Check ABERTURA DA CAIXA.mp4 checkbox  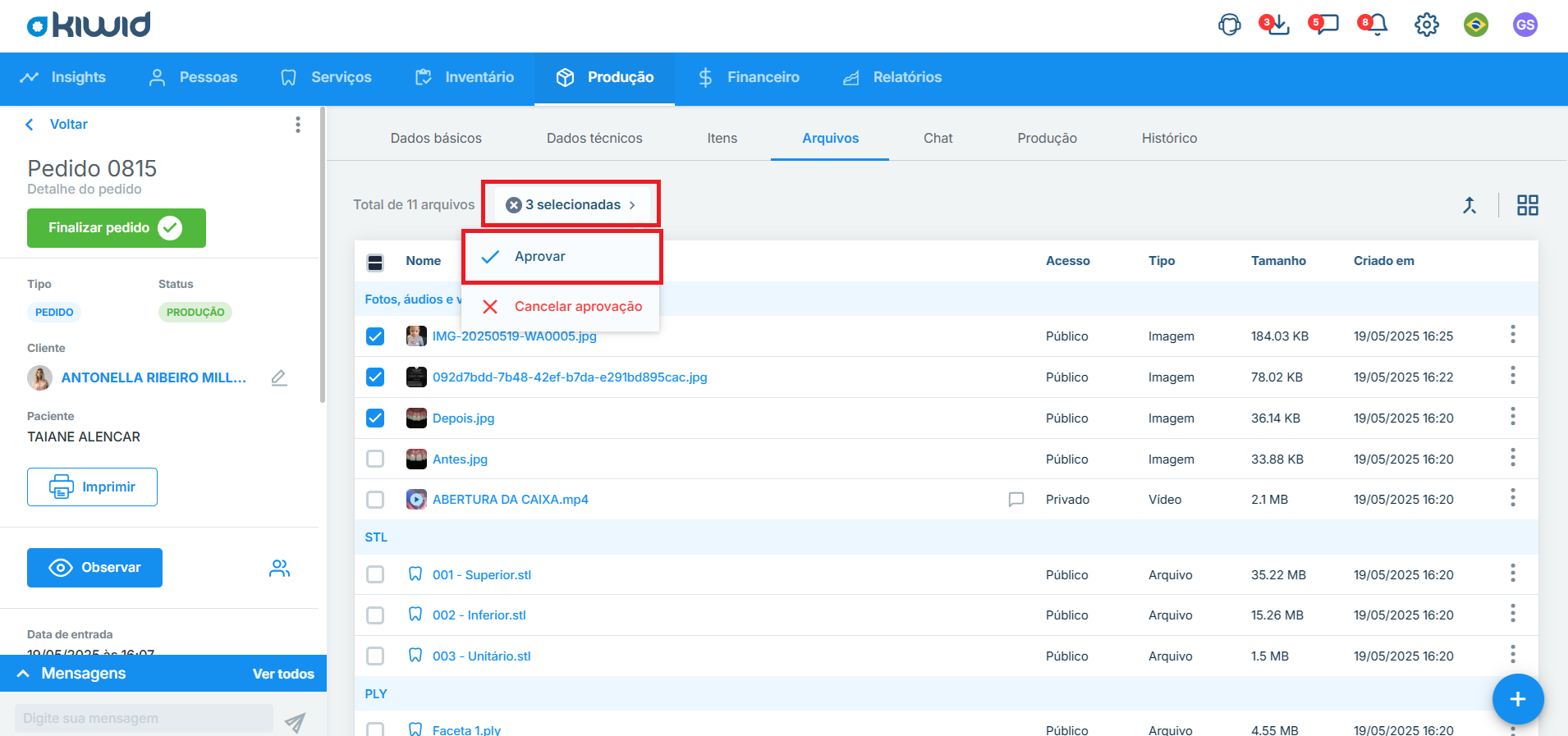[375, 500]
